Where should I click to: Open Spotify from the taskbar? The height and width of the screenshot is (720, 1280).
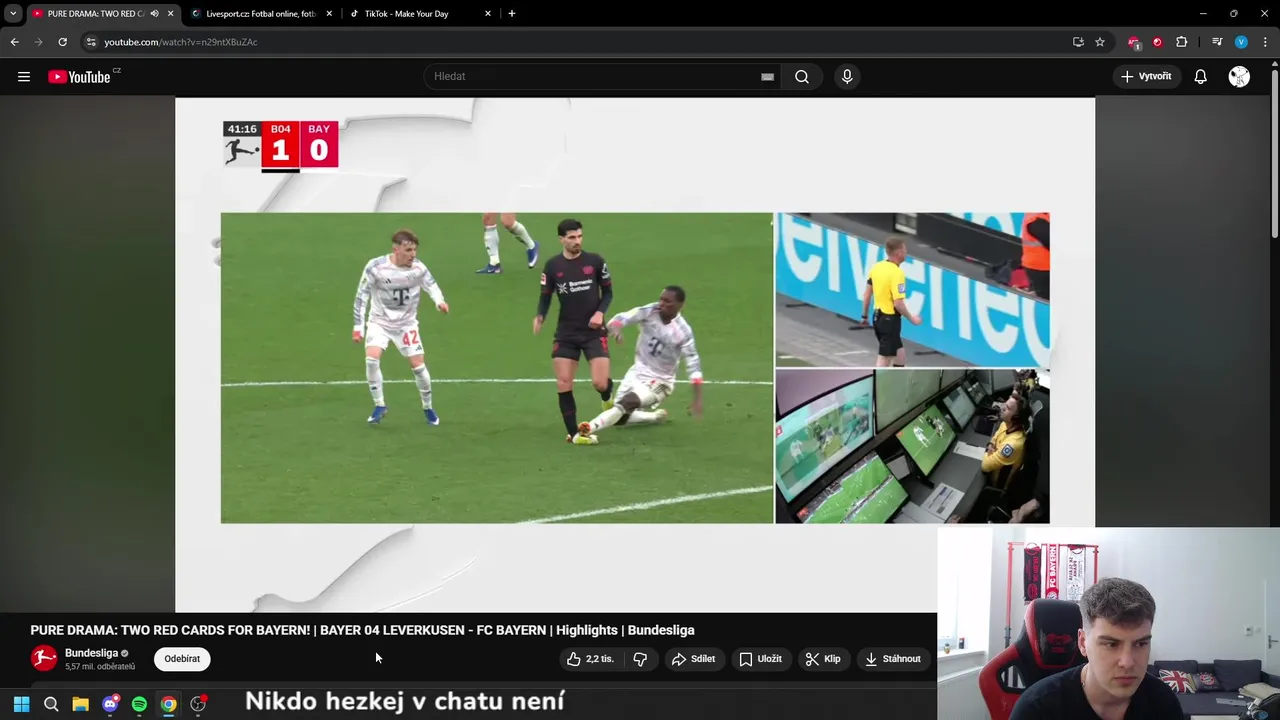click(x=139, y=704)
